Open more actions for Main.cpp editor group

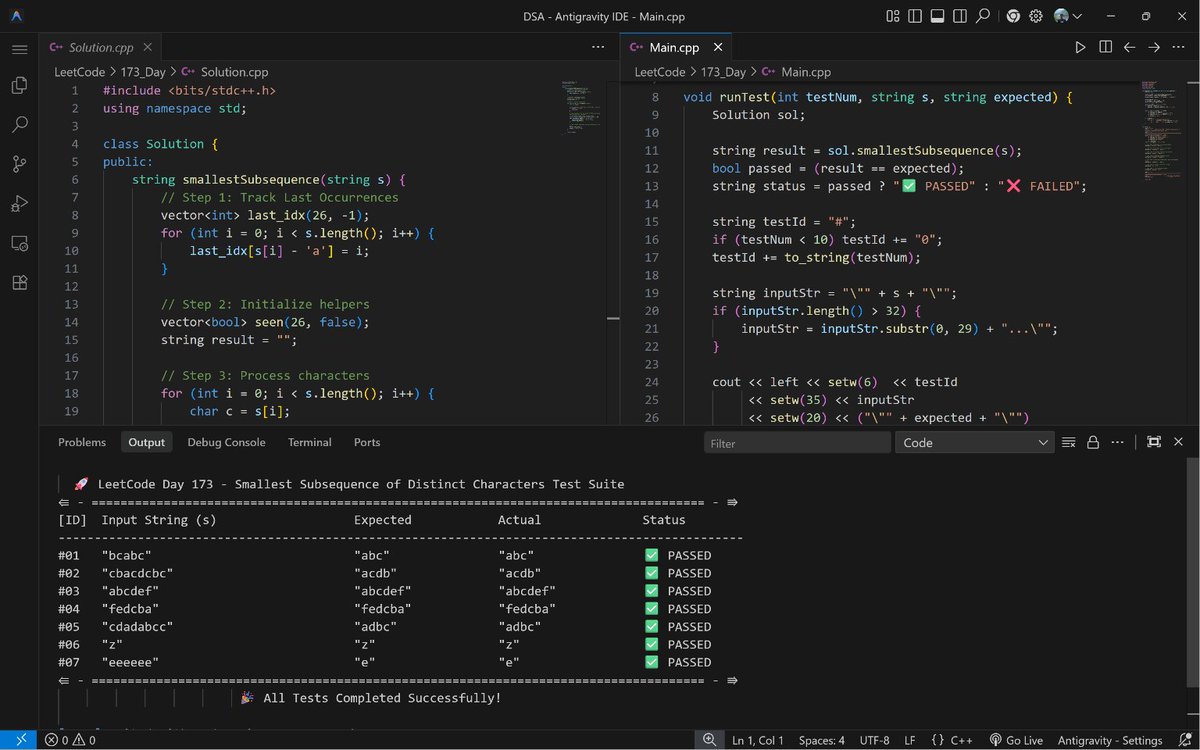(1178, 47)
